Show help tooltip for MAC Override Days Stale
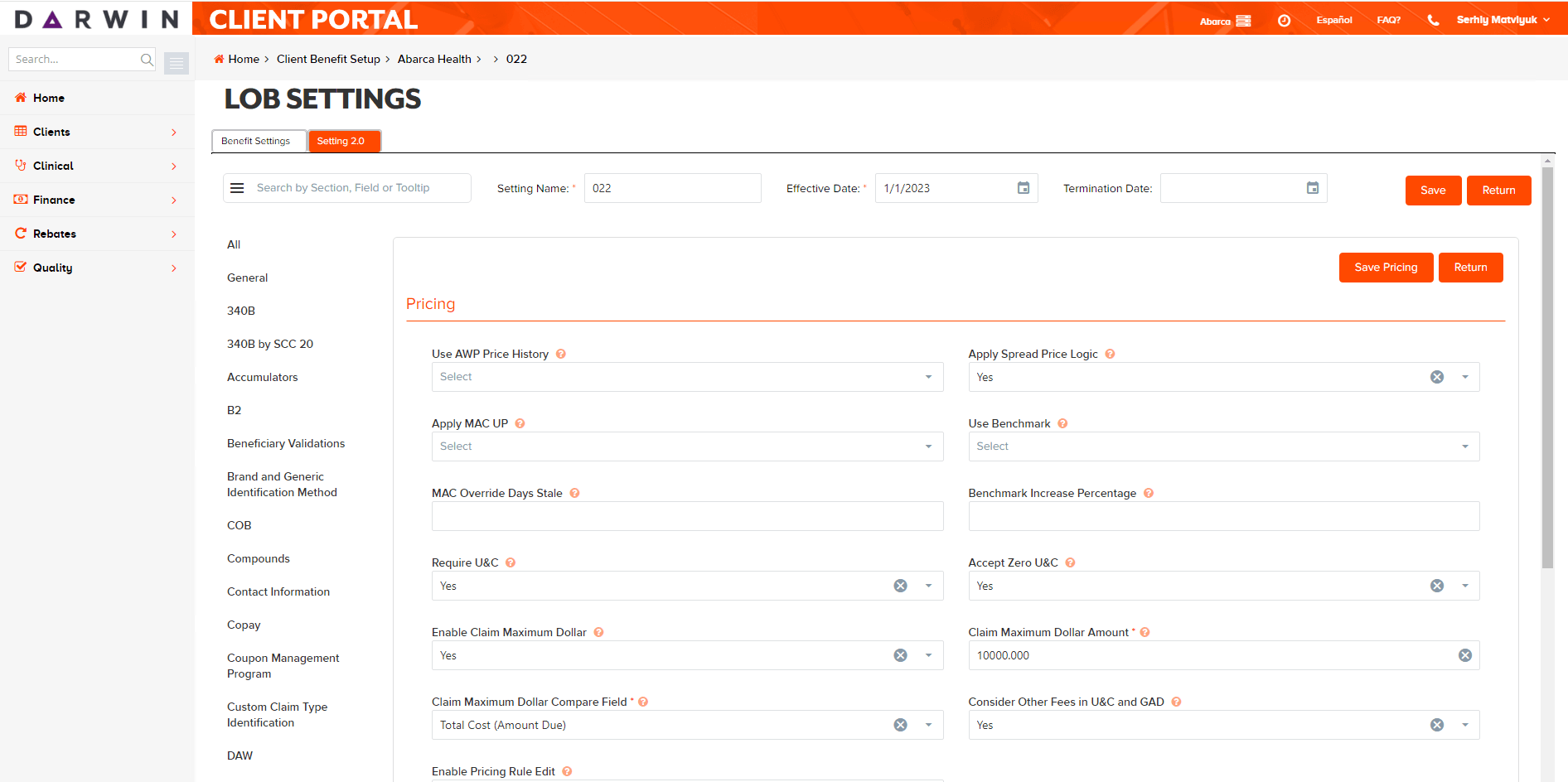Screen dimensions: 1568x782 coord(574,493)
